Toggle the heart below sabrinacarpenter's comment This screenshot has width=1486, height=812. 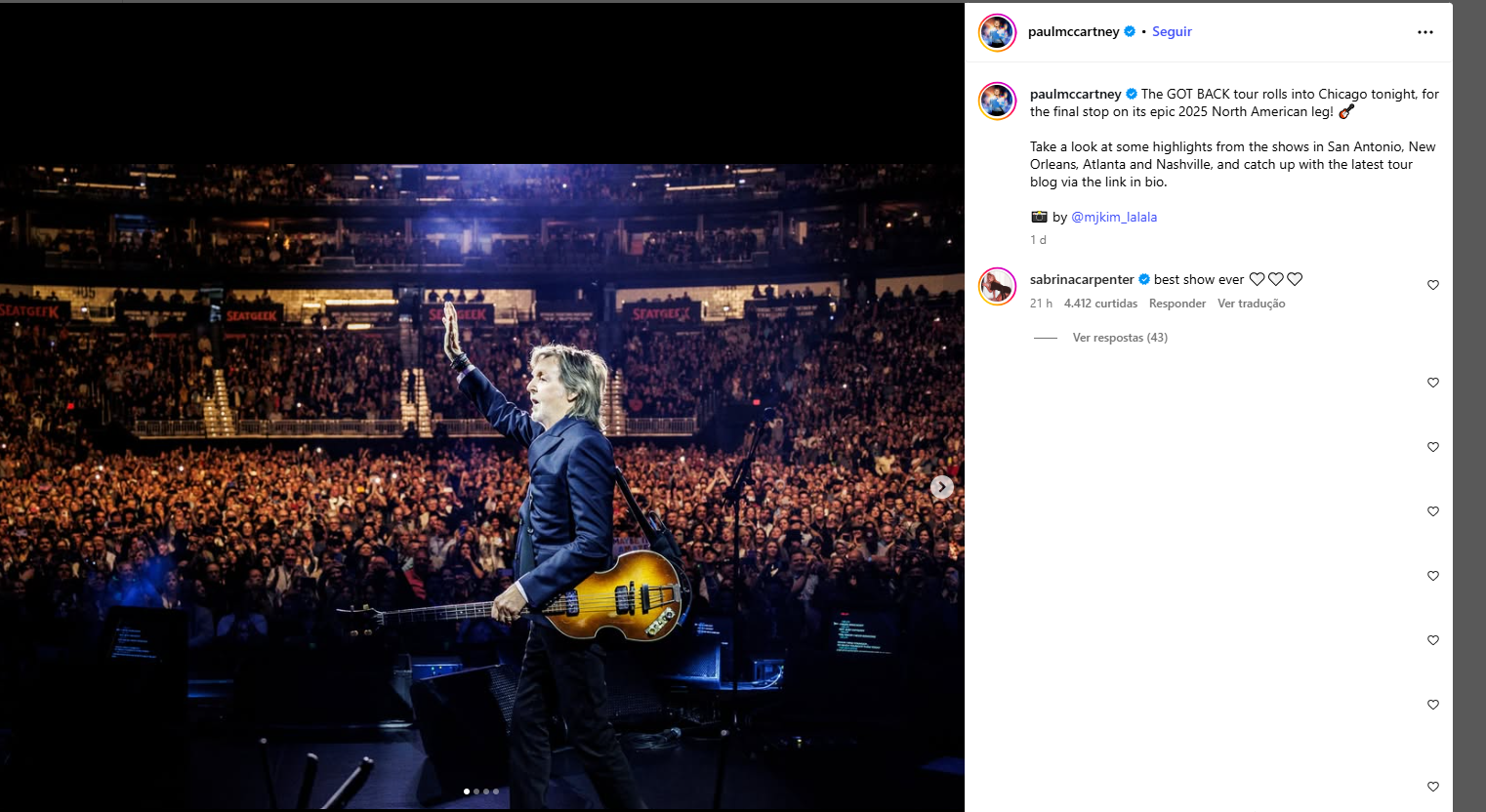1432,383
